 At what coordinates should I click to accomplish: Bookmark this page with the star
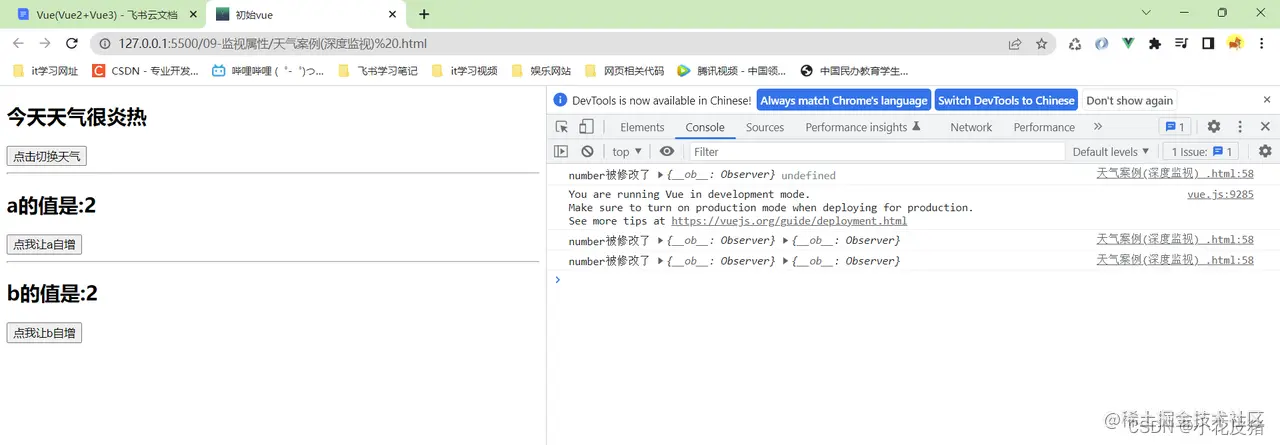click(x=1042, y=44)
